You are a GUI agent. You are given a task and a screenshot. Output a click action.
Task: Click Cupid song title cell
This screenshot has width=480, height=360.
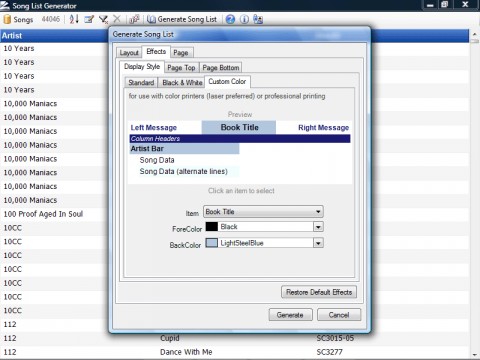pos(170,338)
